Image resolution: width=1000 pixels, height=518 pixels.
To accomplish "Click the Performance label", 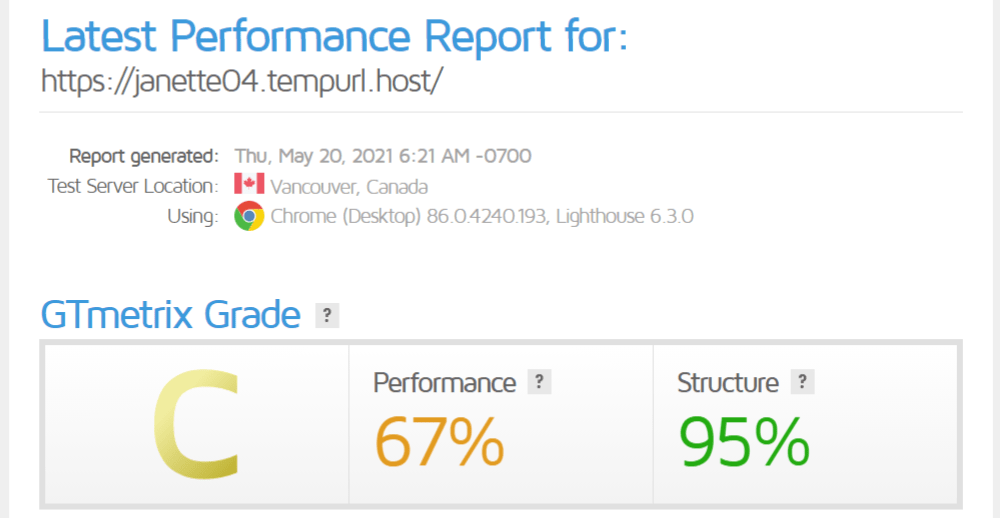I will point(444,383).
